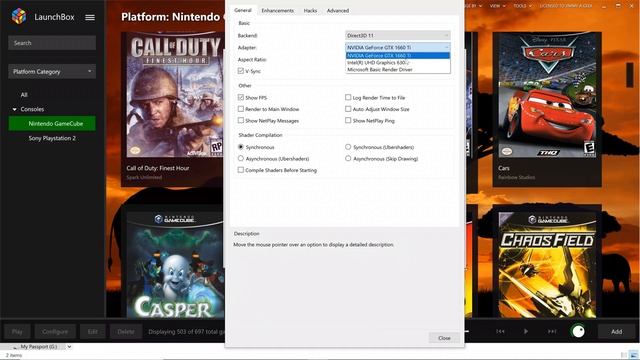Click the Configure button in LaunchBox
This screenshot has width=640, height=360.
click(x=55, y=331)
